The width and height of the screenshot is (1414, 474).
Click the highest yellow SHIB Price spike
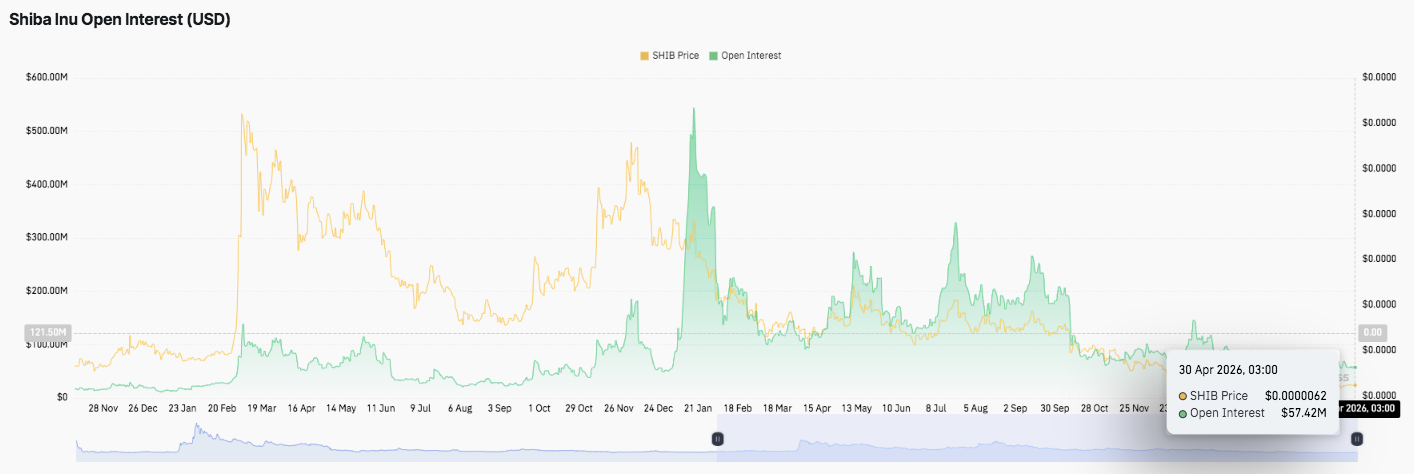coord(242,116)
